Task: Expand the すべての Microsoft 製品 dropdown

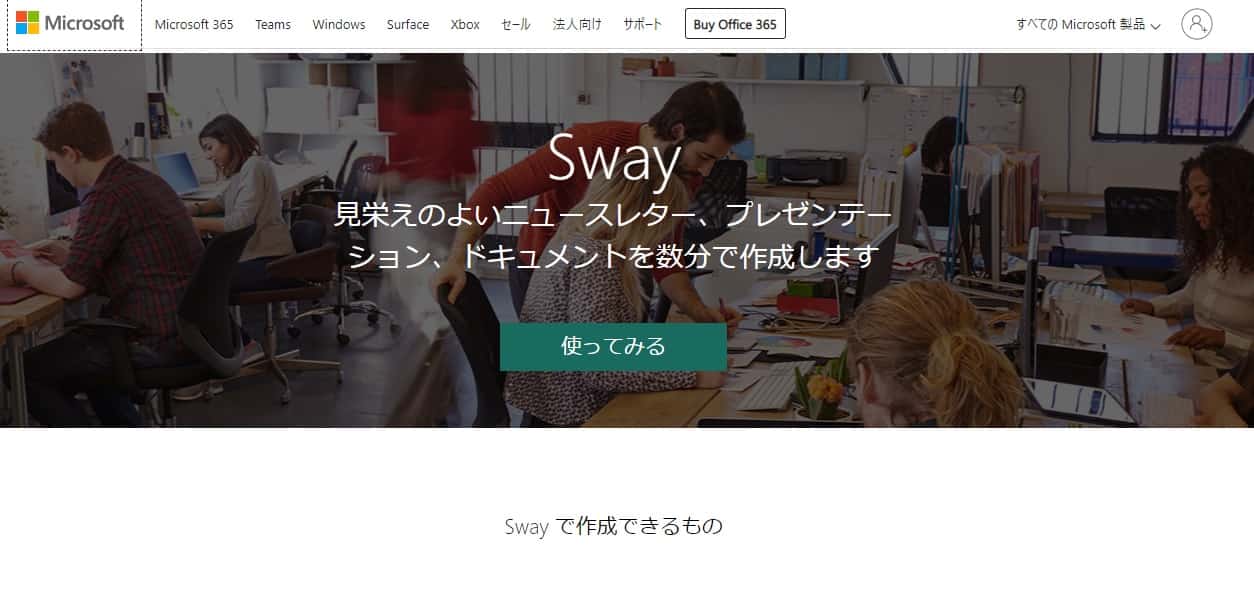Action: tap(1088, 25)
